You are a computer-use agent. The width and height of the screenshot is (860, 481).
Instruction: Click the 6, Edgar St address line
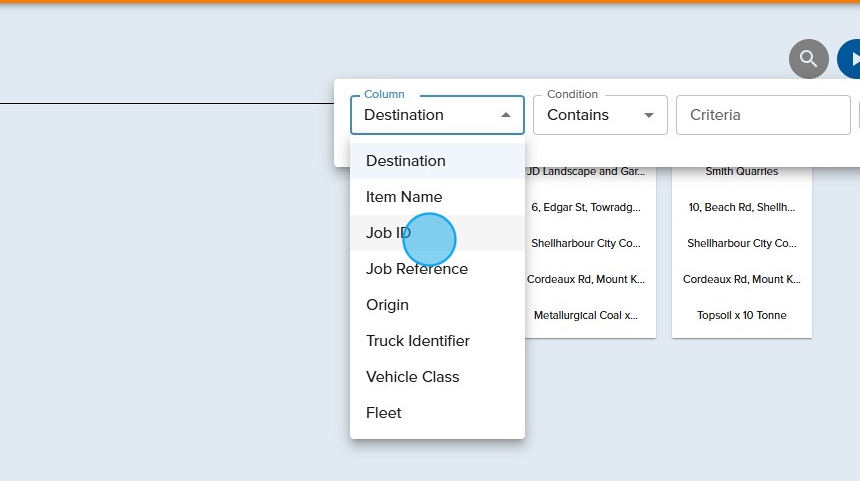point(585,207)
